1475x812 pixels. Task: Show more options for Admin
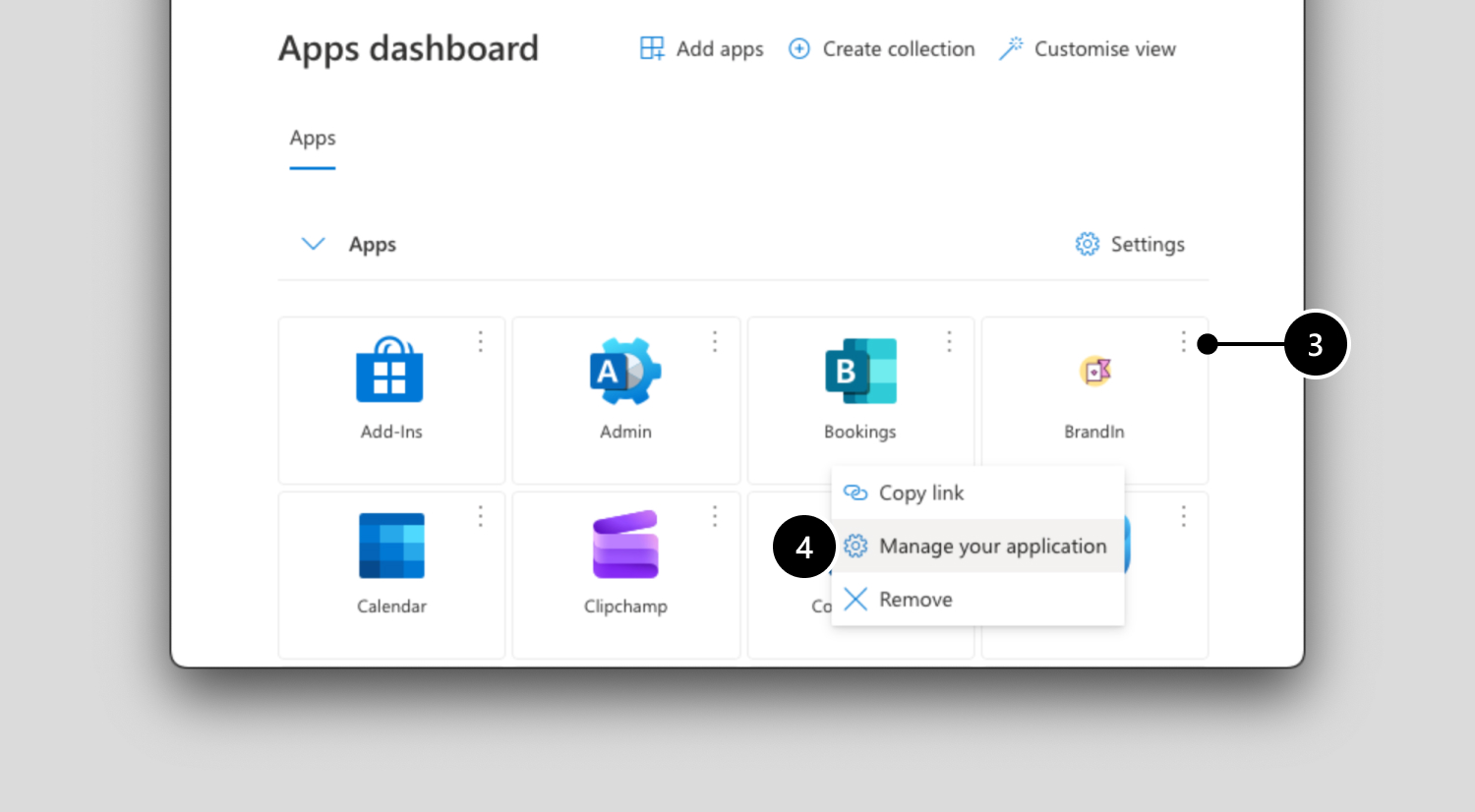(715, 341)
